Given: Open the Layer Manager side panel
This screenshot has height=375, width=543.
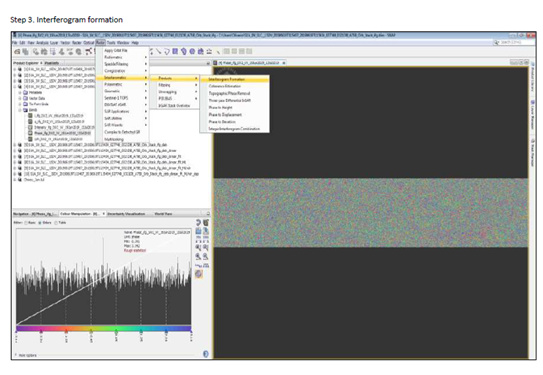Looking at the screenshot, I should (533, 116).
